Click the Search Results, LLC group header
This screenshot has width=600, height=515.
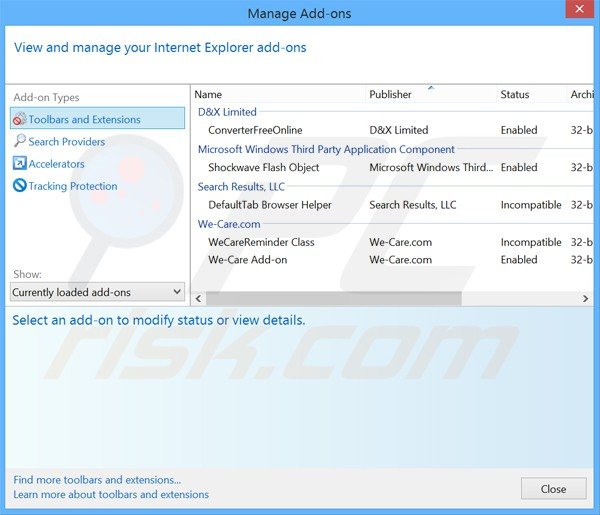241,187
